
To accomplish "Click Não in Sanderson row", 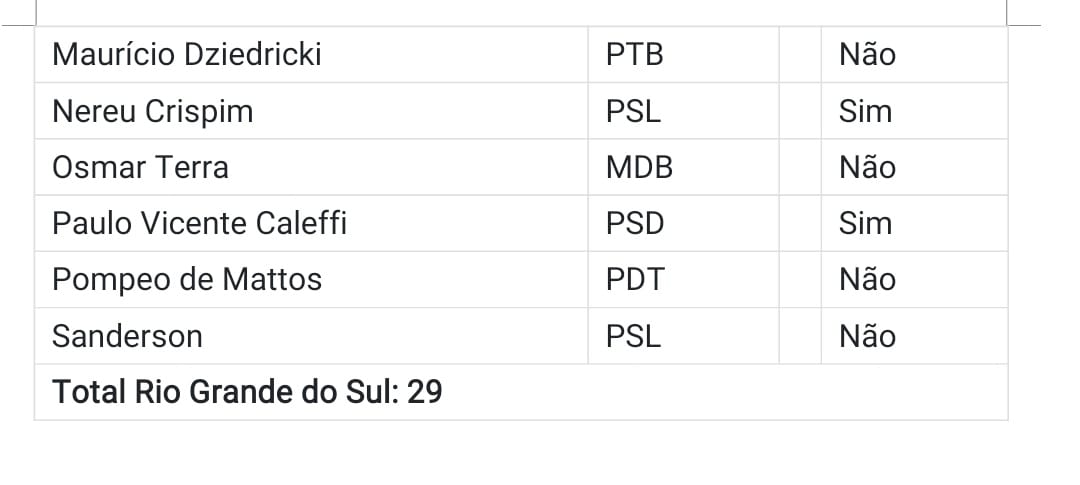I will point(867,336).
